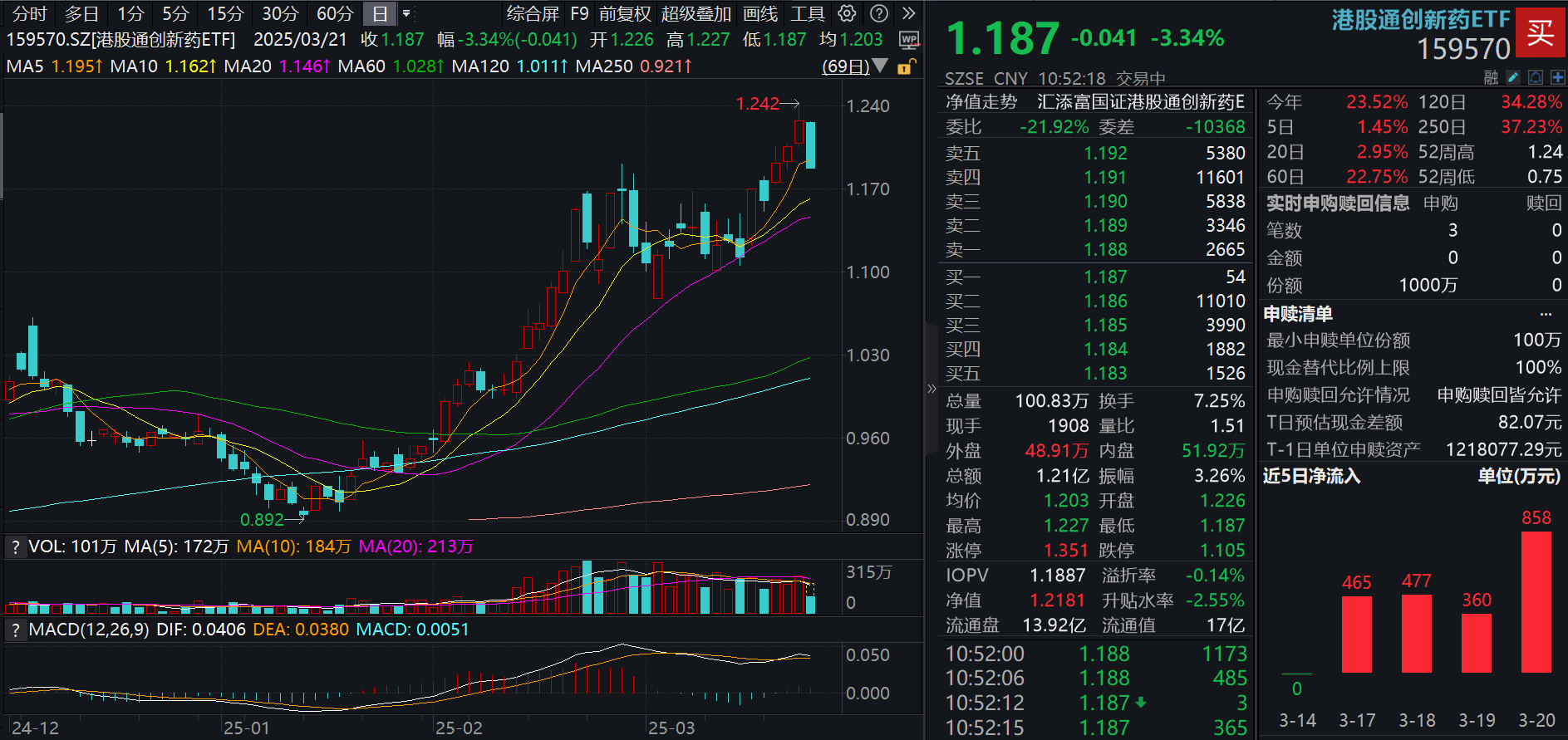Screen dimensions: 1568x740
Task: Open the 画线 drawing tools
Action: [x=760, y=13]
